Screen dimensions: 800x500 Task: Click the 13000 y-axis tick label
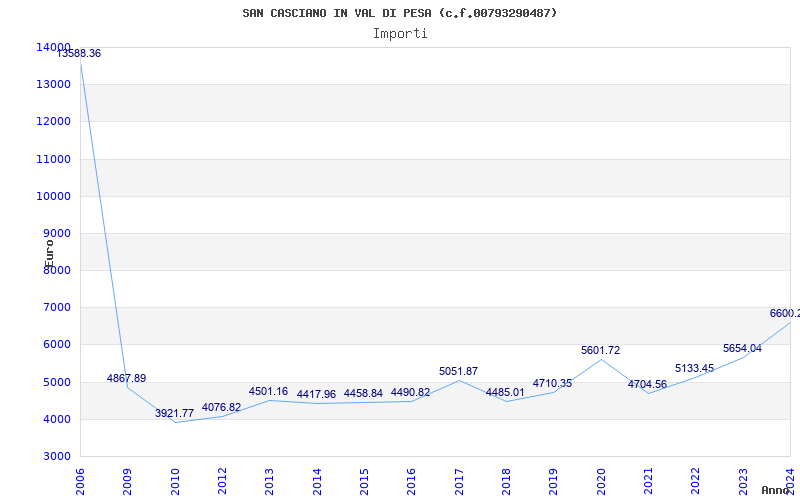pos(54,84)
